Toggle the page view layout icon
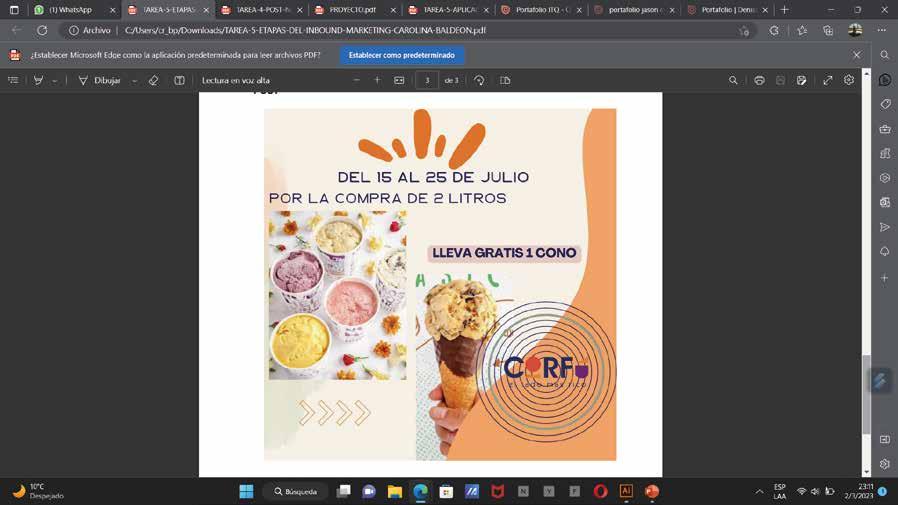The width and height of the screenshot is (898, 505). tap(505, 81)
